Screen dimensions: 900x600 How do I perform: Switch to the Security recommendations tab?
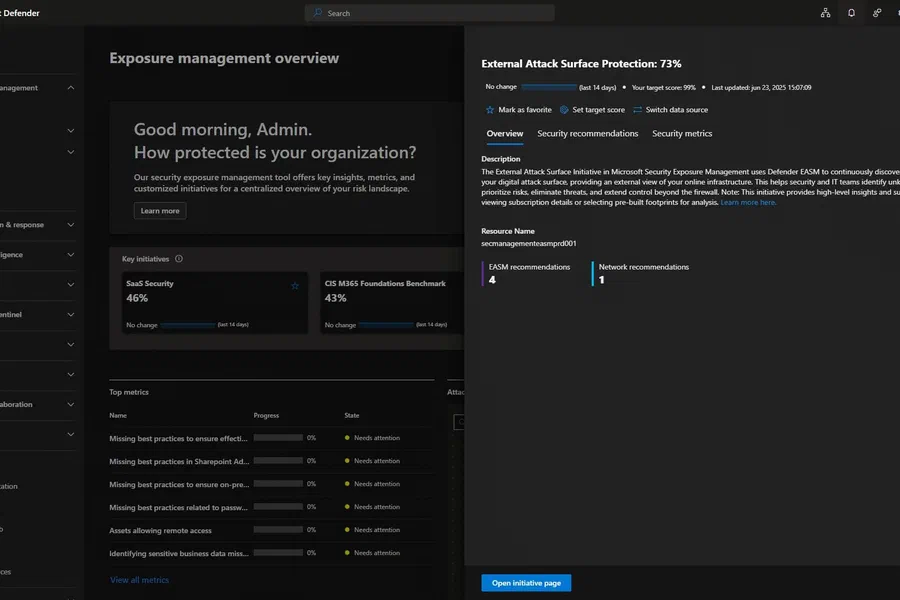(587, 133)
